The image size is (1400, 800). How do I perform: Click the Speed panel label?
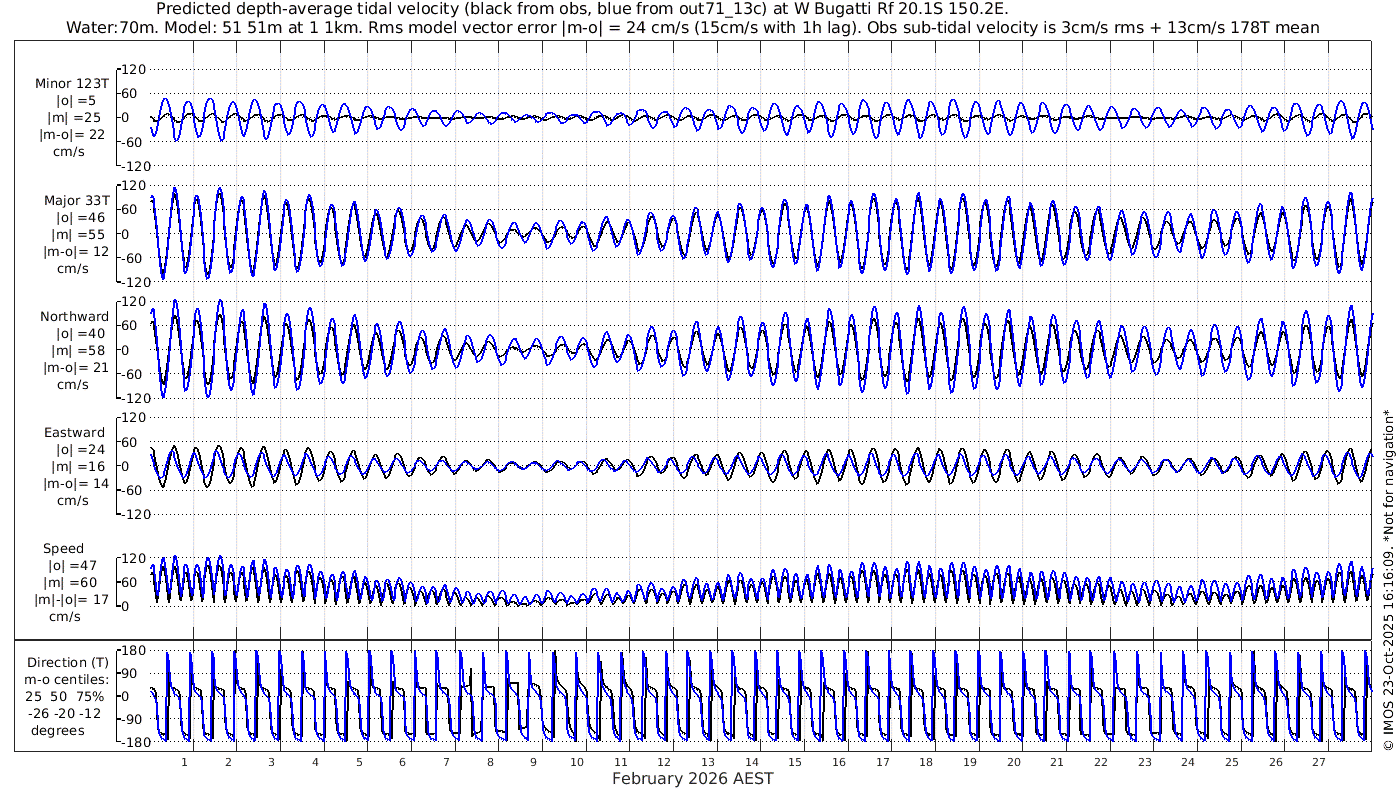point(63,549)
